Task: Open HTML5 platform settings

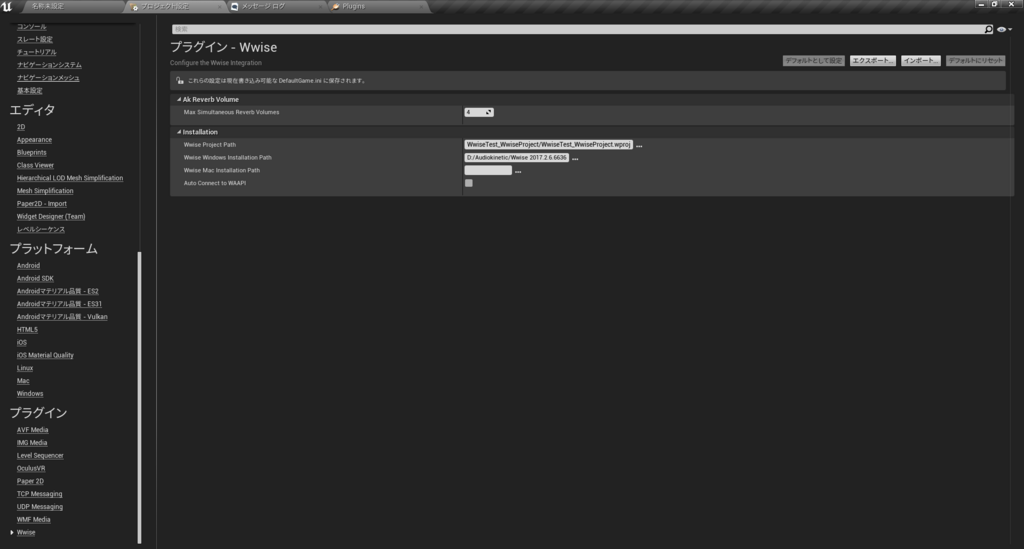Action: 27,330
